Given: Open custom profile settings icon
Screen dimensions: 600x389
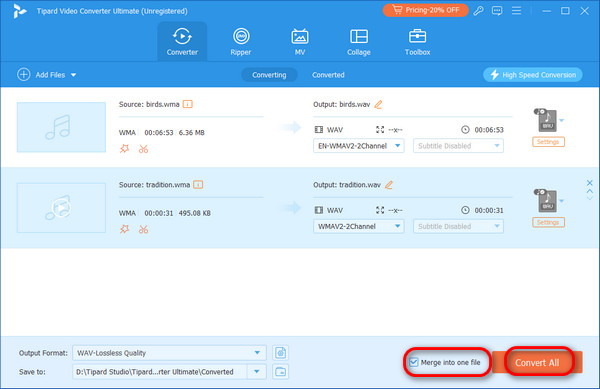Looking at the screenshot, I should (x=280, y=353).
